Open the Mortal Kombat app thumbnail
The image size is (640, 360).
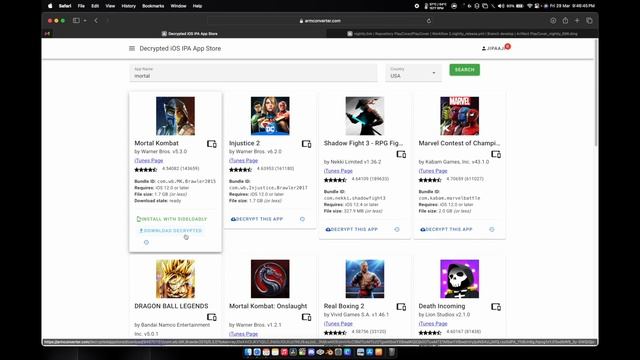[176, 116]
